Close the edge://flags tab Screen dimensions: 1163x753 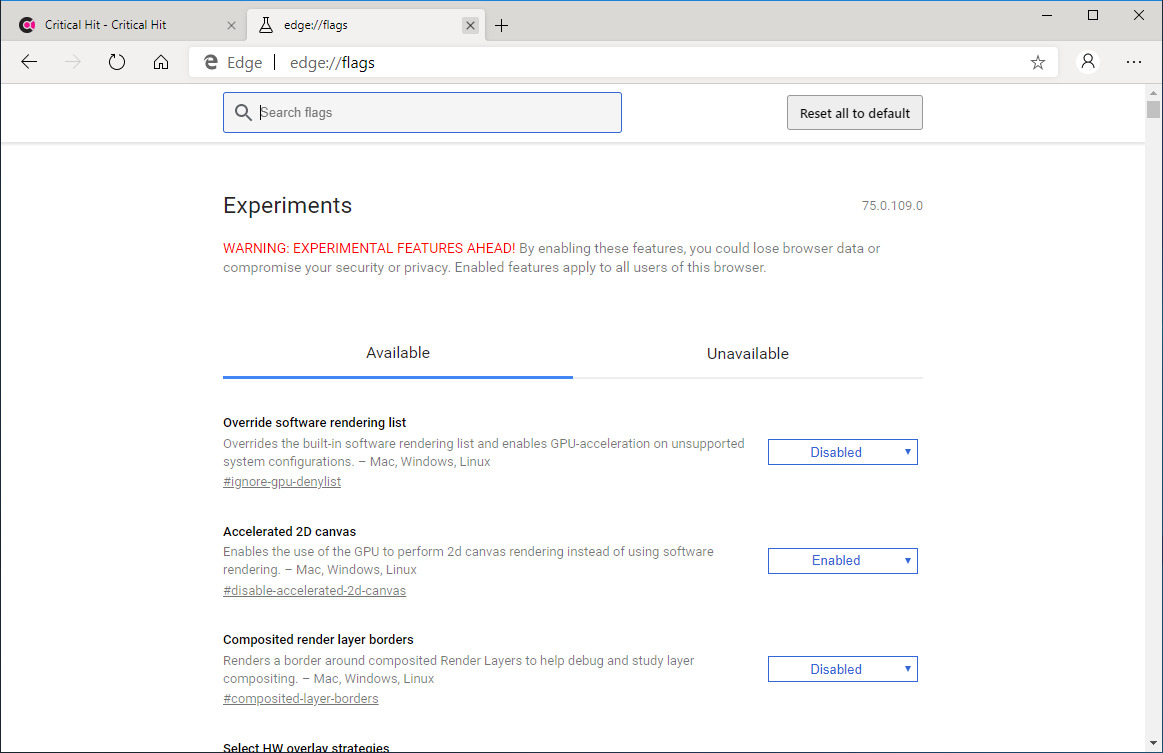470,25
